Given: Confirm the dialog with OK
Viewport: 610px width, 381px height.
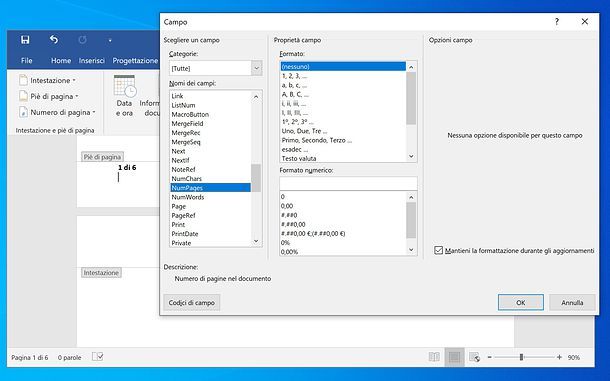Looking at the screenshot, I should [521, 302].
